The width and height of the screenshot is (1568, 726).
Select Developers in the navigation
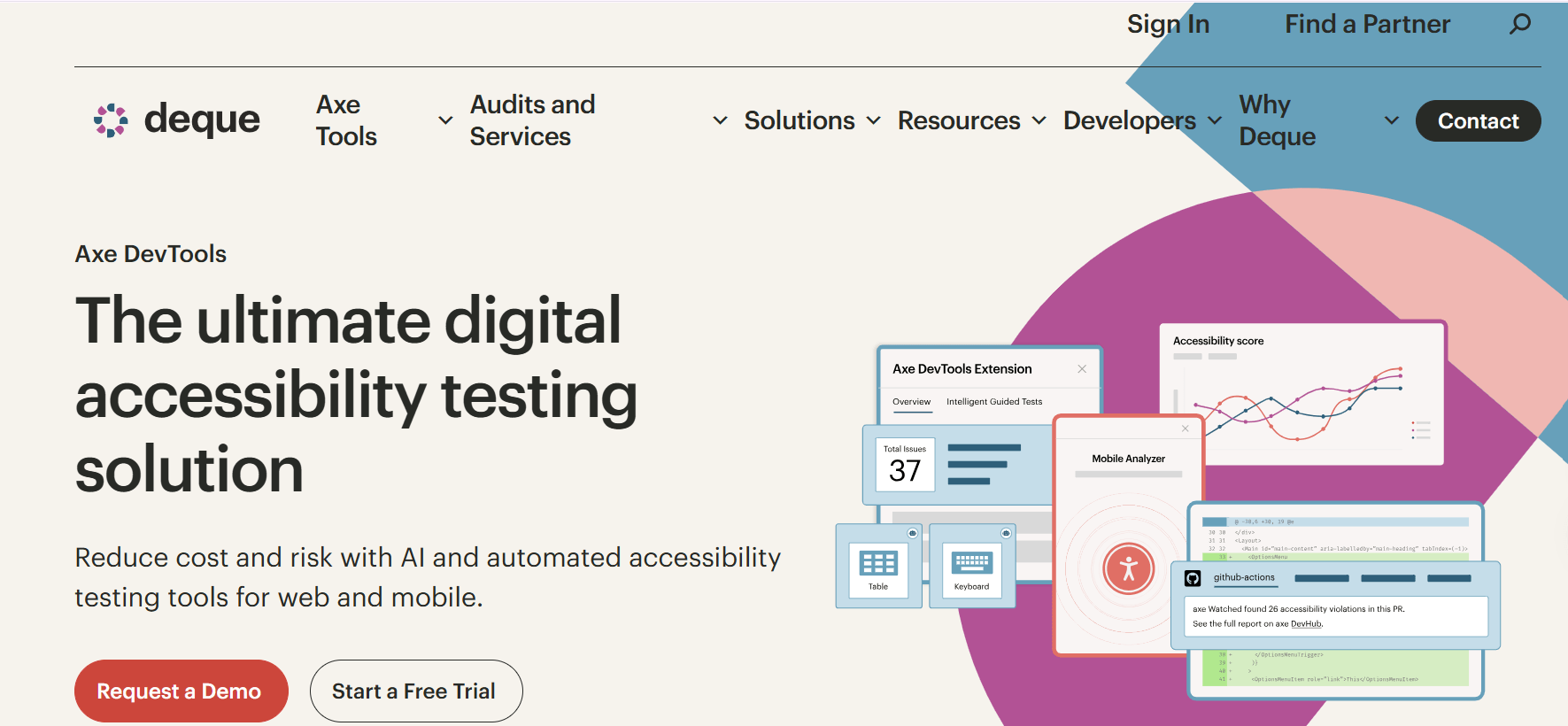coord(1130,120)
